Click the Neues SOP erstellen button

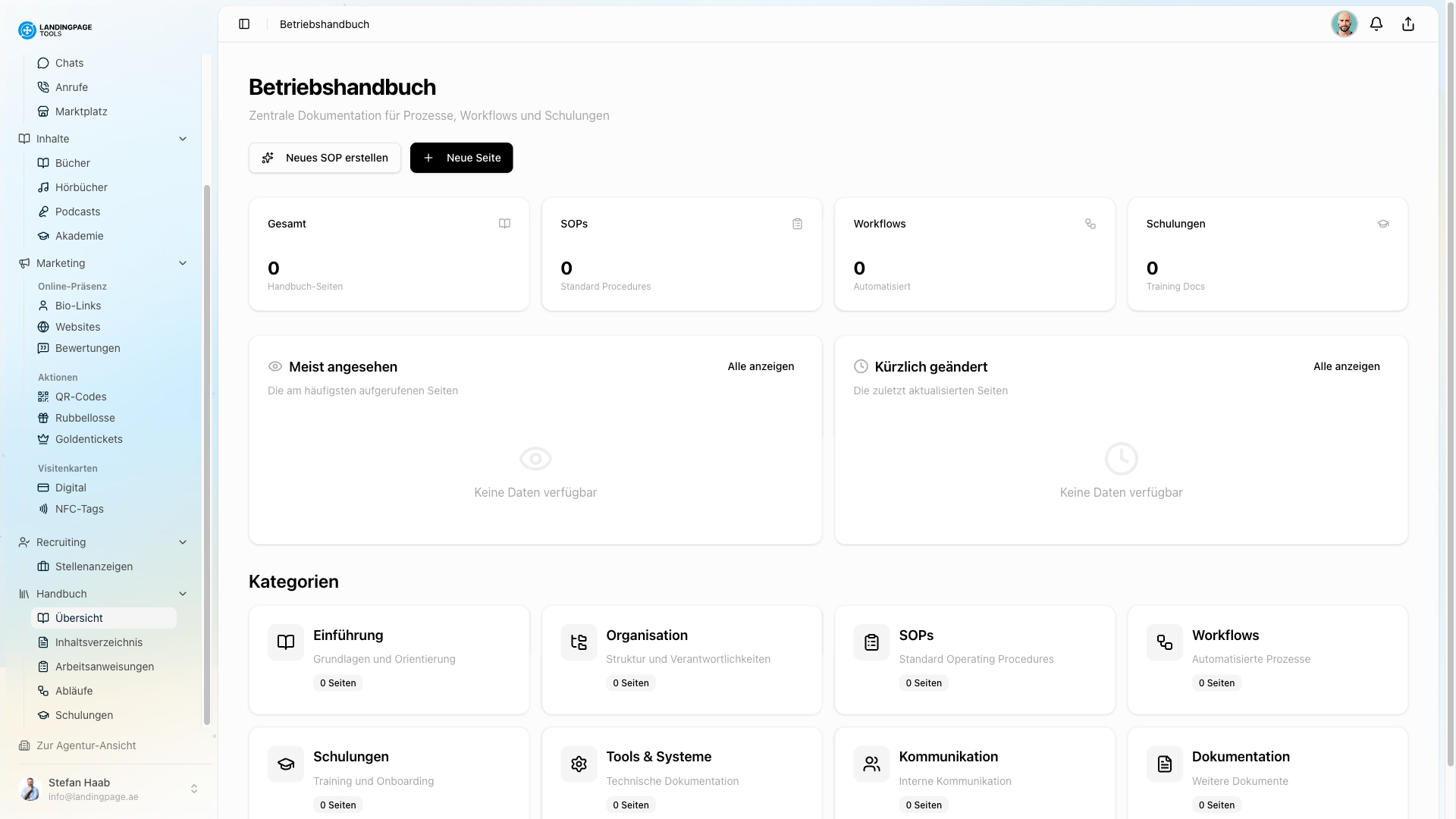click(325, 158)
